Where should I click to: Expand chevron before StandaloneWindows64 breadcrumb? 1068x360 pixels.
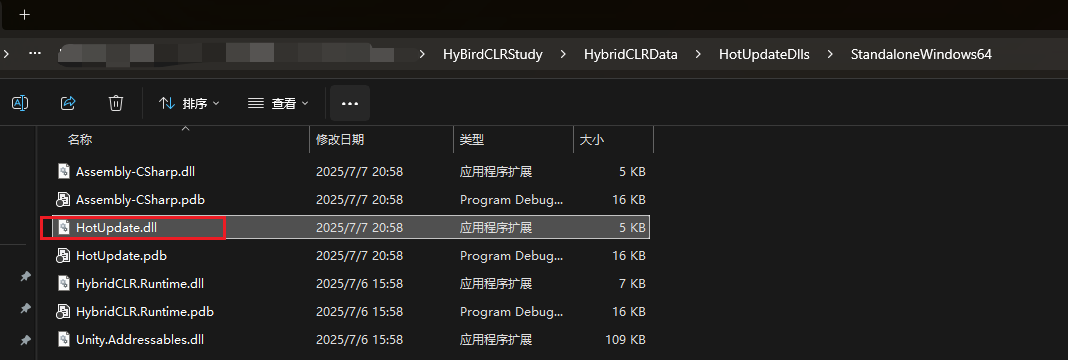[x=830, y=55]
